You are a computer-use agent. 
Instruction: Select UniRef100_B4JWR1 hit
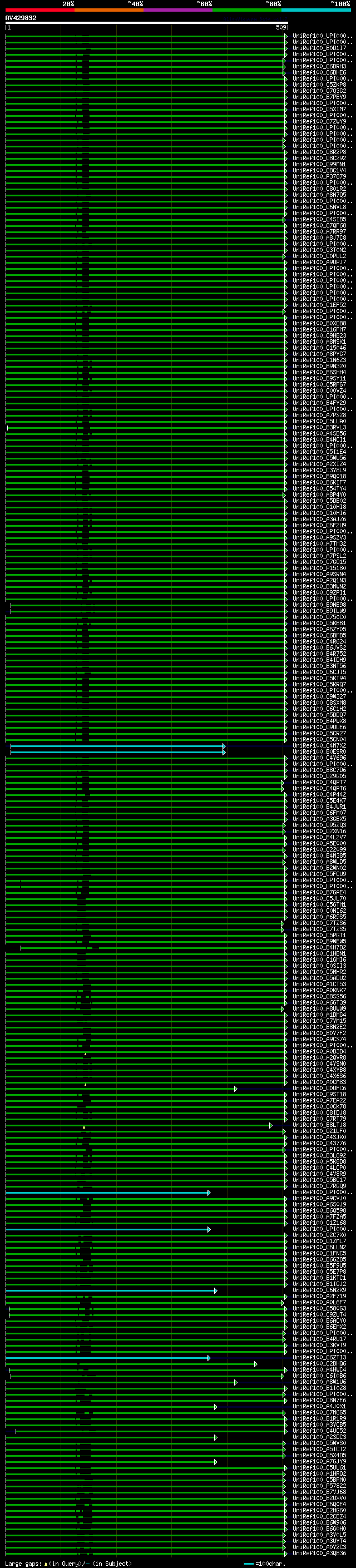pos(319,808)
